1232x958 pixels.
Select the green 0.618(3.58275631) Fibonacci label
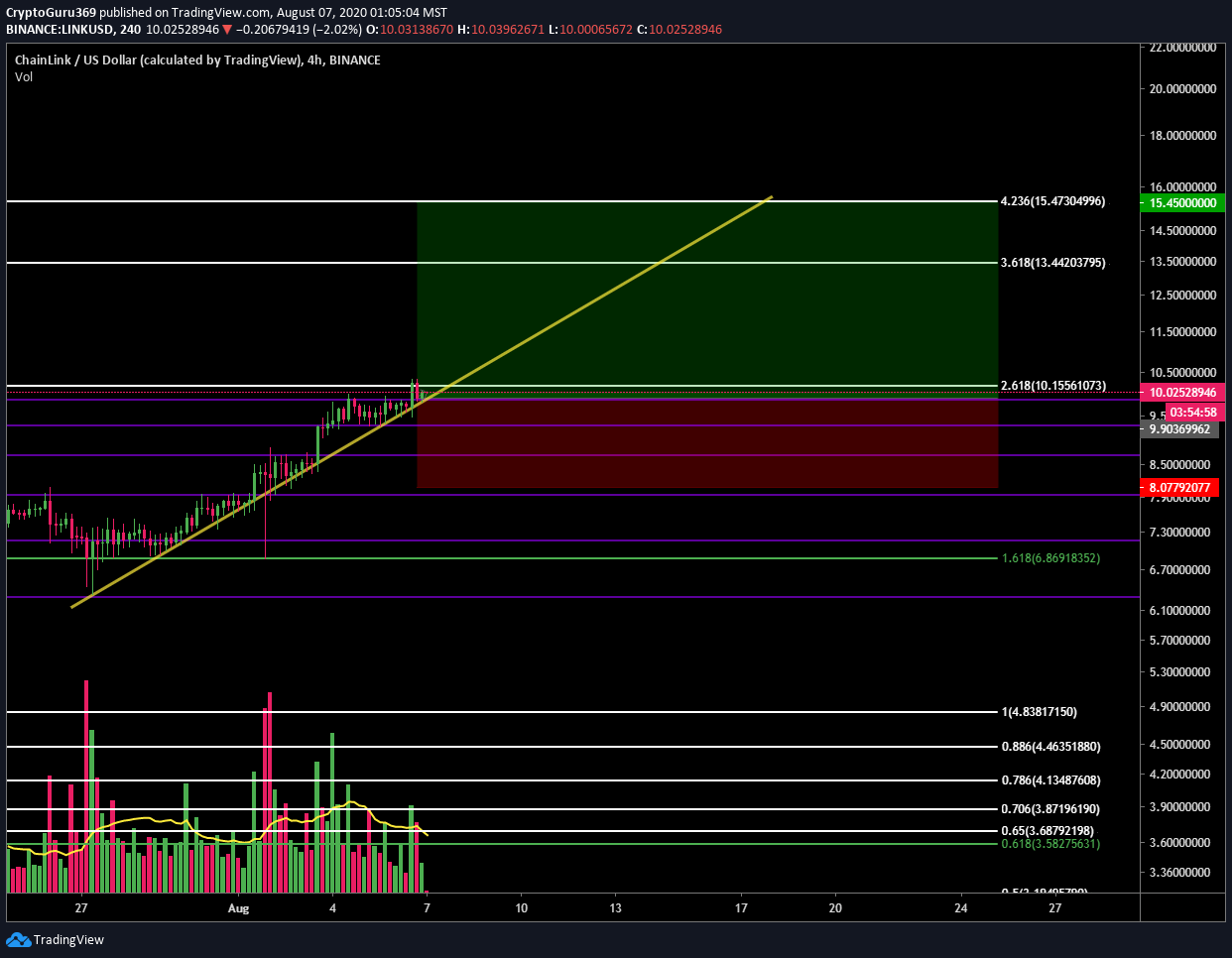1050,844
